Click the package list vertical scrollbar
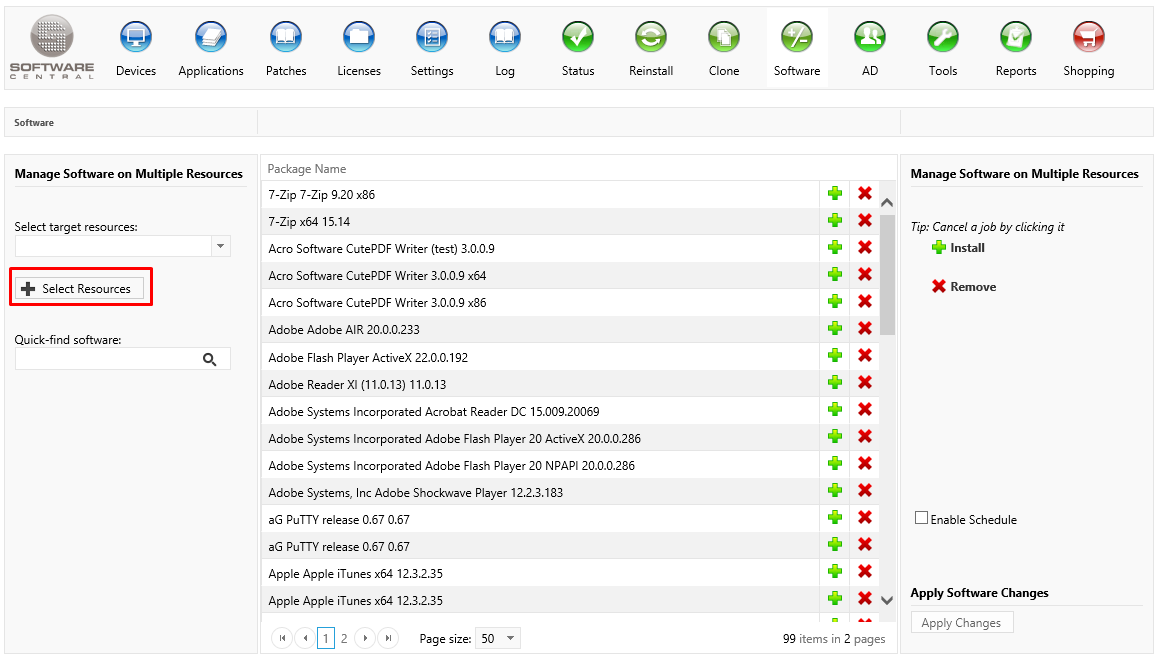The height and width of the screenshot is (659, 1159). click(887, 400)
